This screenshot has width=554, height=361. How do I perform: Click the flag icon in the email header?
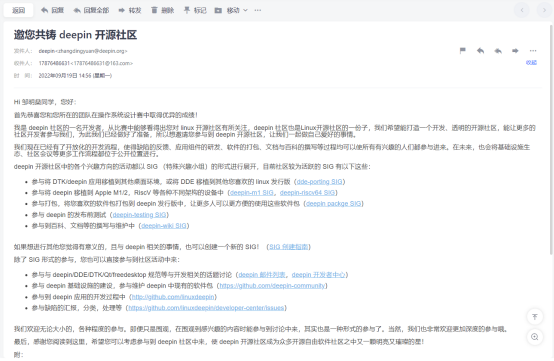coord(462,51)
